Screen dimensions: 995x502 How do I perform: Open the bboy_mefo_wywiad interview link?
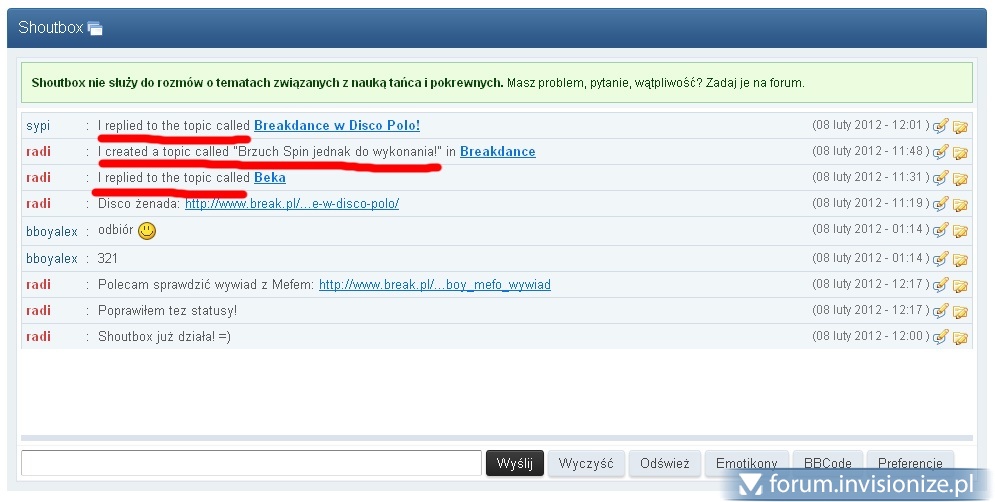(x=434, y=285)
